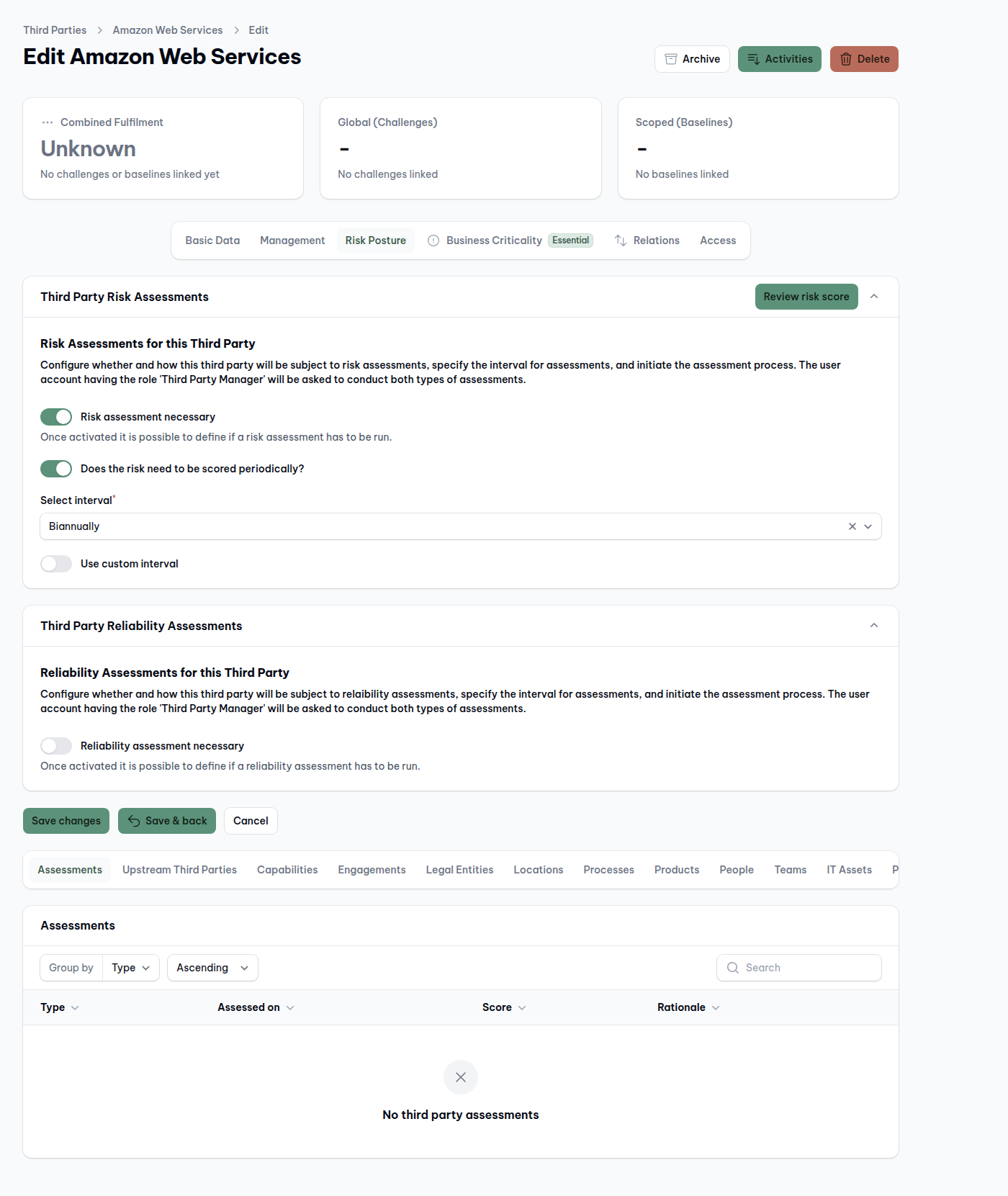Click the Combined Fulfilment card
Viewport: 1008px width, 1196px height.
[163, 148]
